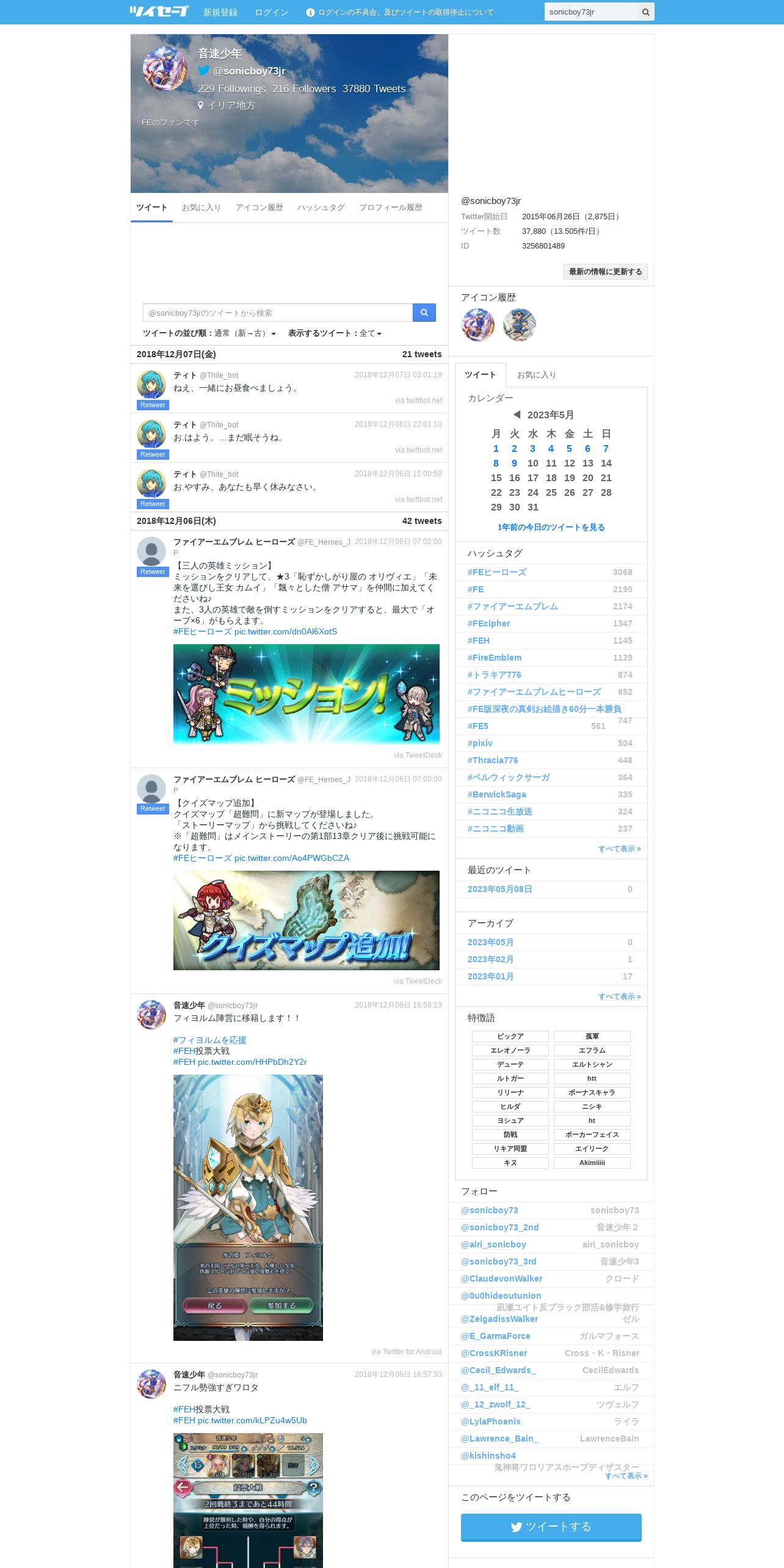Open the 2023年01月 archive
The height and width of the screenshot is (1568, 784).
point(490,976)
